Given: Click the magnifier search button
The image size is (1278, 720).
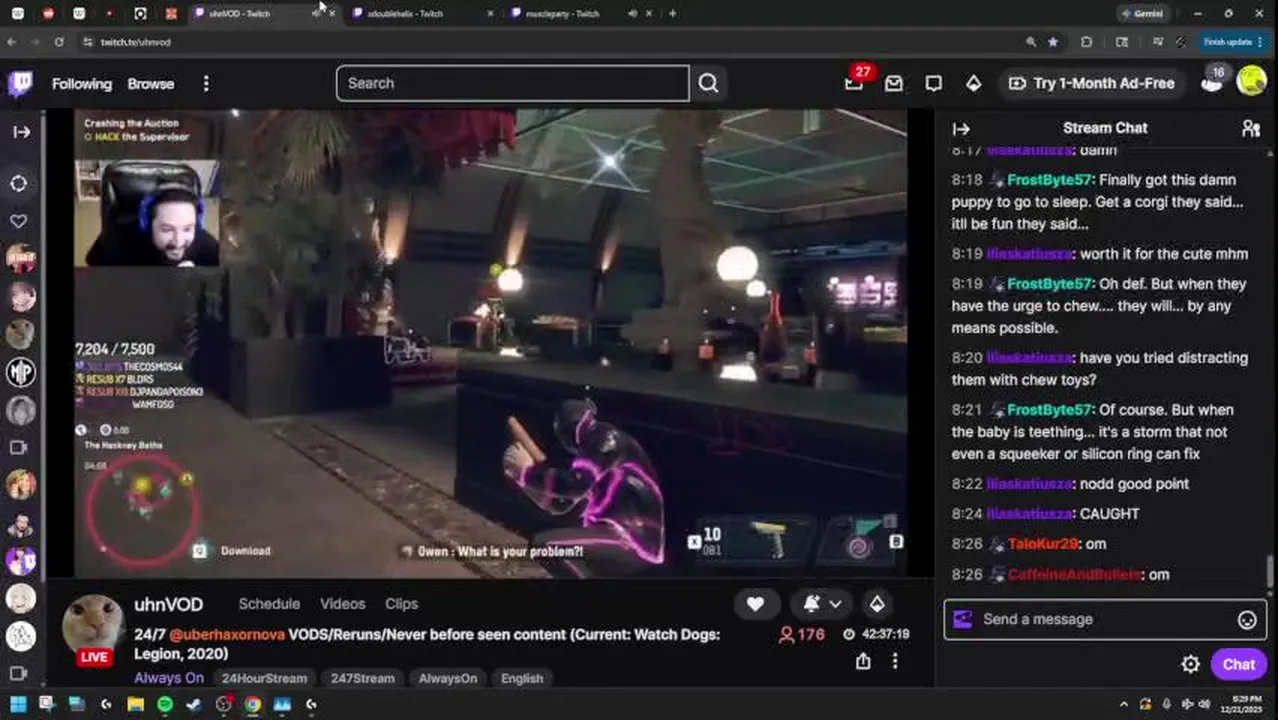Looking at the screenshot, I should click(708, 83).
